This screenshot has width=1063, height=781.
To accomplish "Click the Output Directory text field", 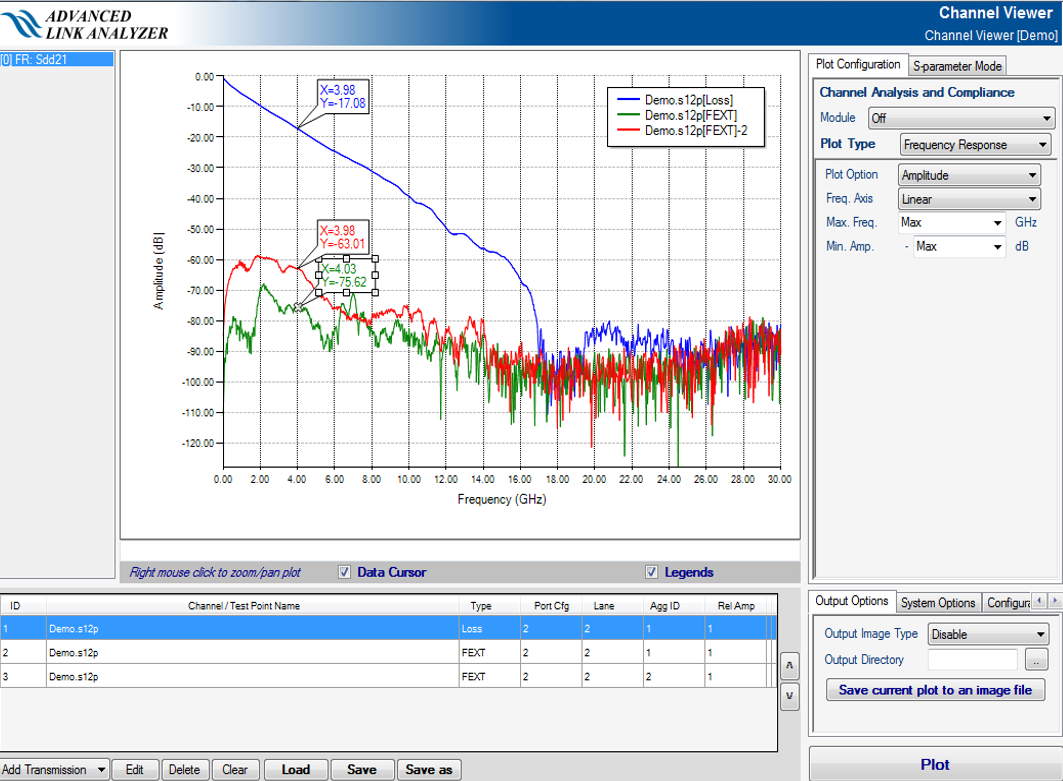I will (x=972, y=660).
